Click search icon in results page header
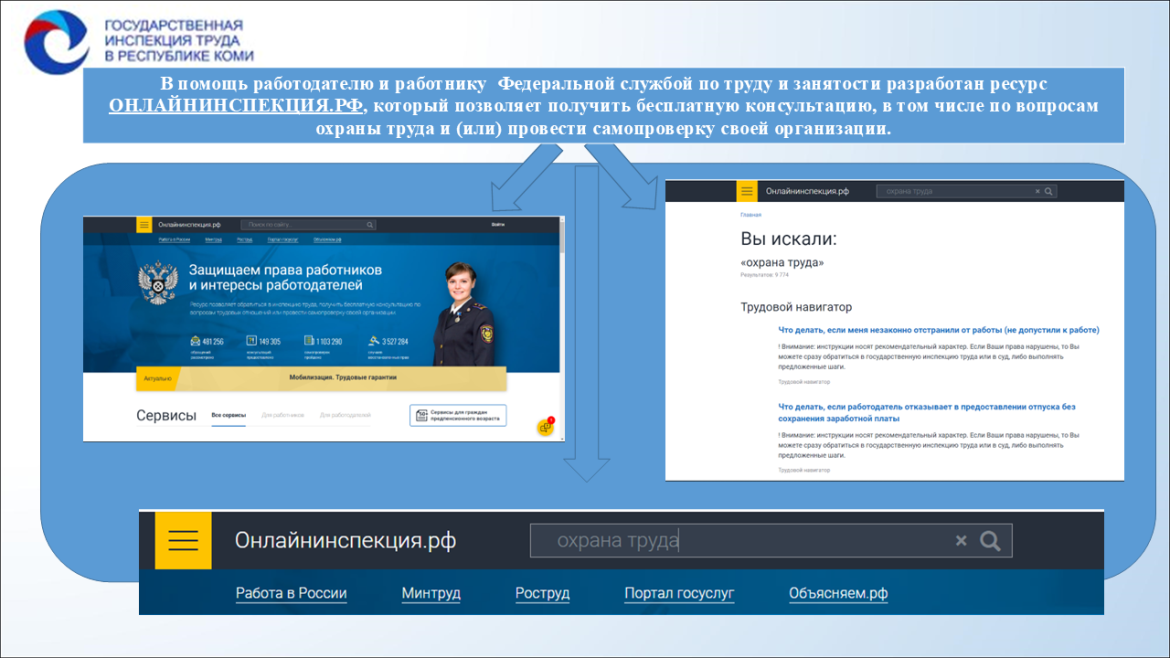 tap(1048, 192)
